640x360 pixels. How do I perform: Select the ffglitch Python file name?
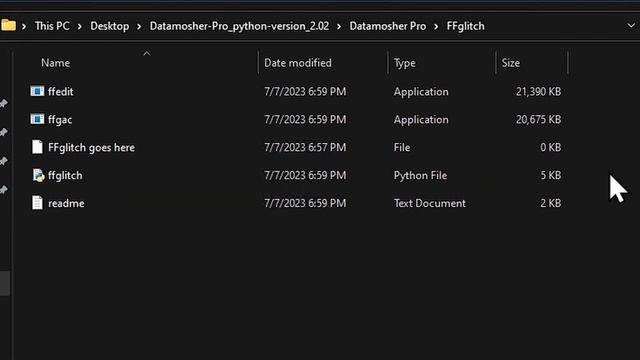click(x=65, y=176)
